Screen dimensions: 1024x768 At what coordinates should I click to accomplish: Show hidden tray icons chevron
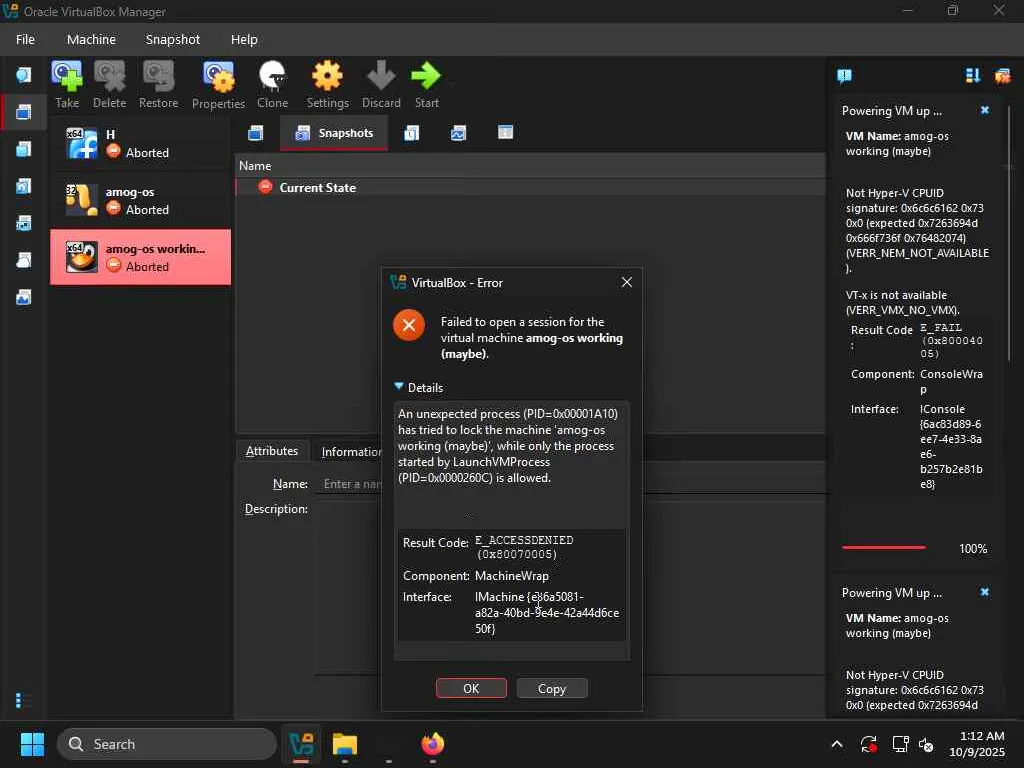(837, 744)
